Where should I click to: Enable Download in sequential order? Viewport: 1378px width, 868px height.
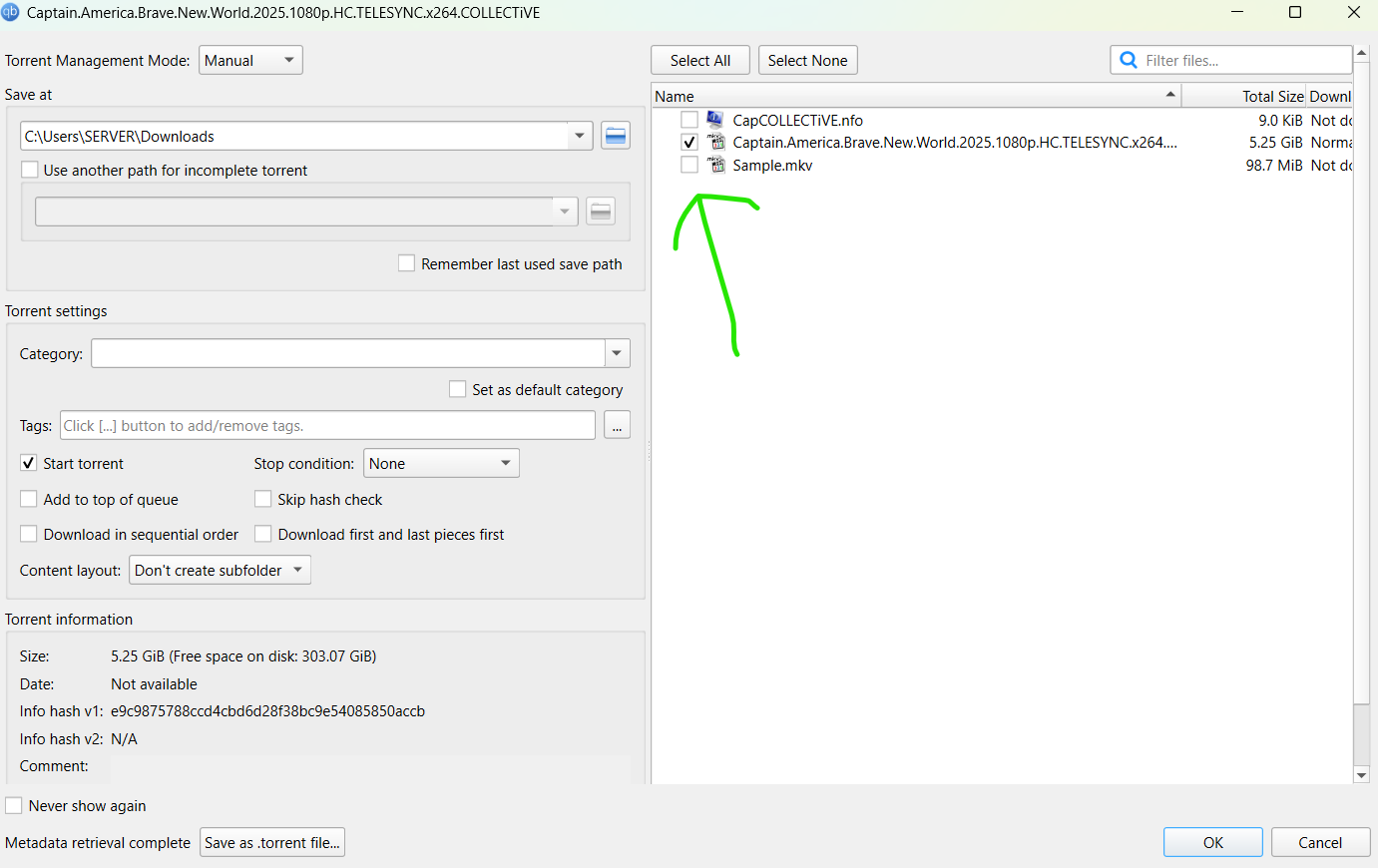point(29,534)
